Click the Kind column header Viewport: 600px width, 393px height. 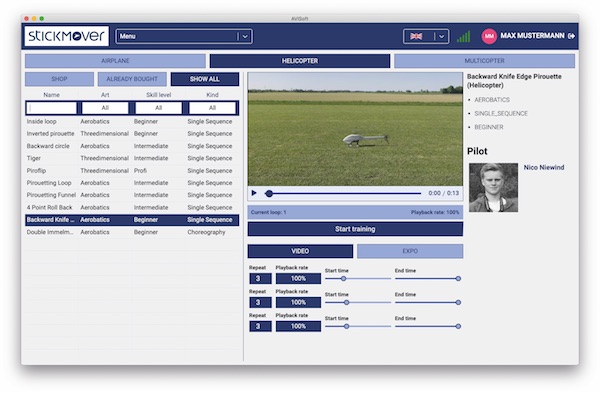[x=212, y=95]
